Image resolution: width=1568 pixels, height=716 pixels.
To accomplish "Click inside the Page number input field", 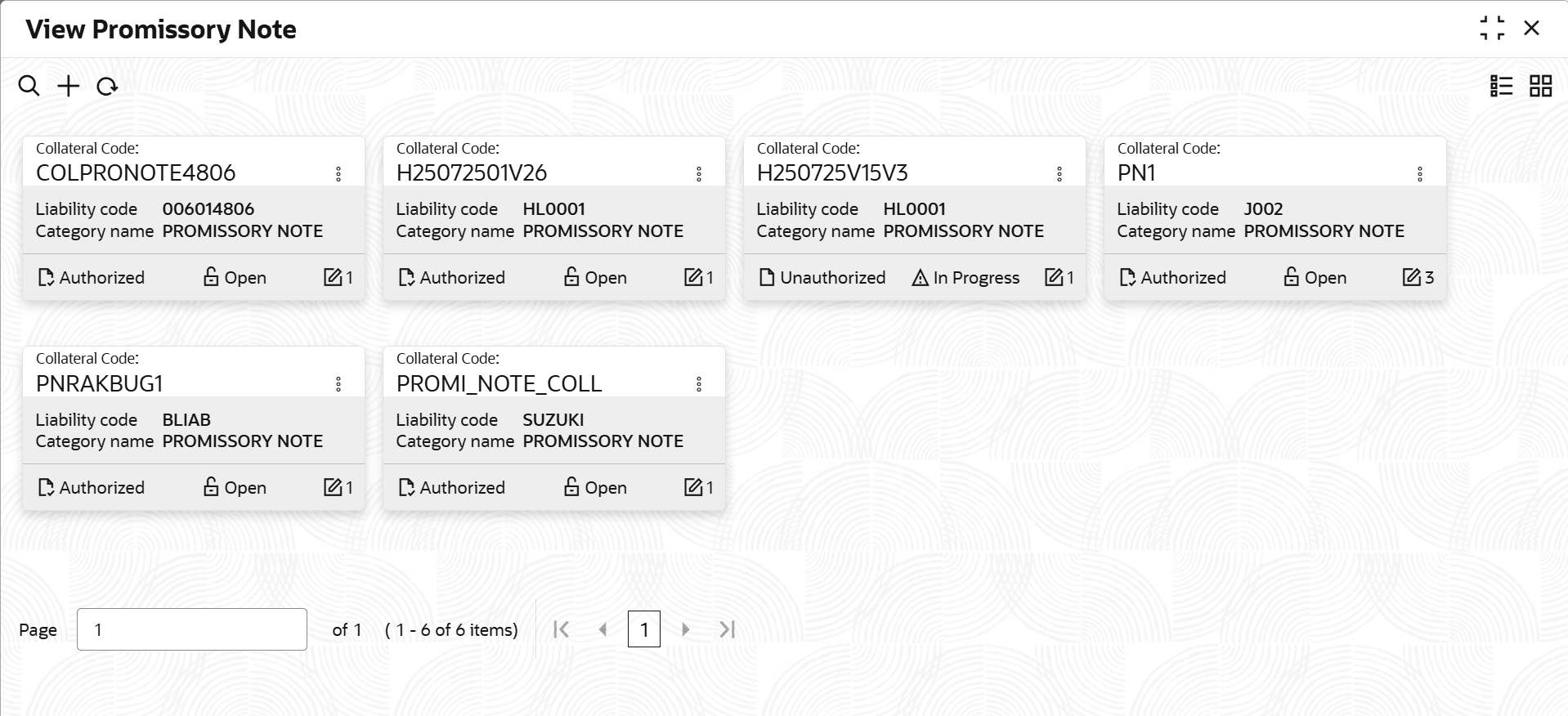I will [x=190, y=629].
